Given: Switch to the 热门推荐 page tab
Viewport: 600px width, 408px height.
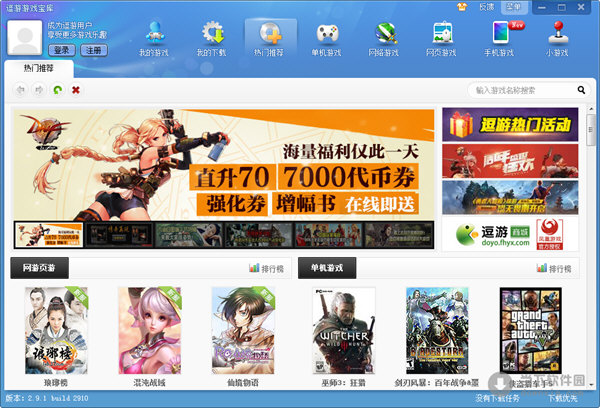Looking at the screenshot, I should coord(30,69).
